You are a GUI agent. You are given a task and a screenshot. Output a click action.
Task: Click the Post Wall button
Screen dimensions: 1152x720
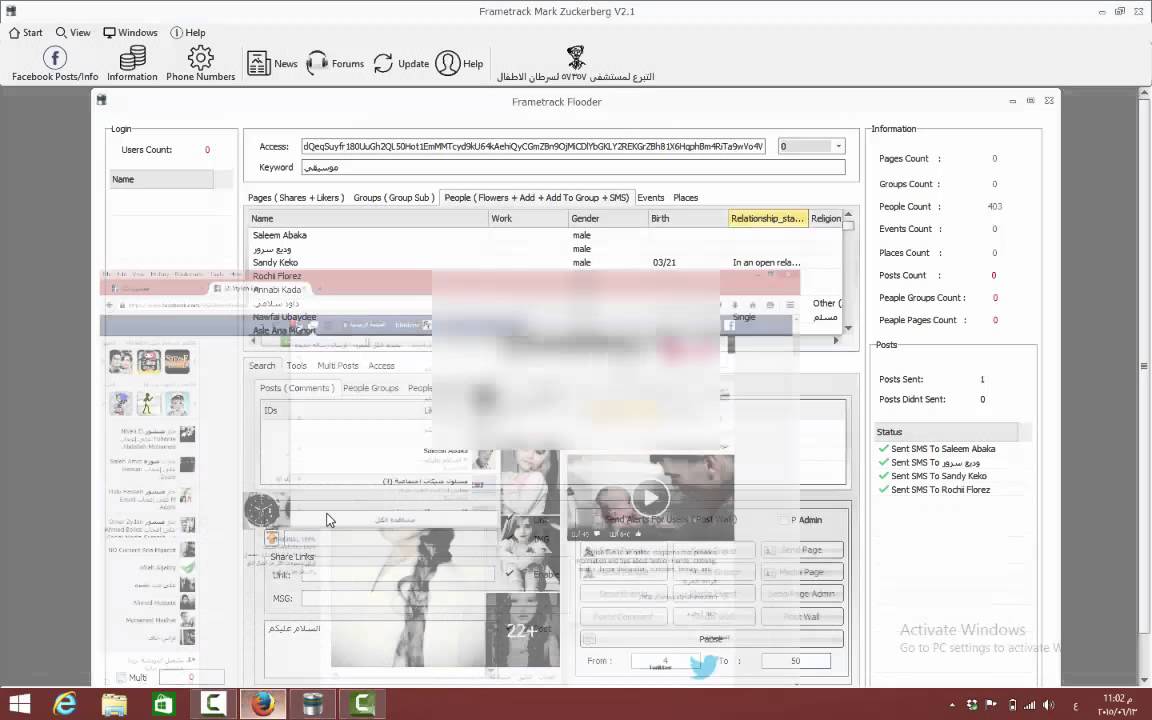pyautogui.click(x=802, y=616)
